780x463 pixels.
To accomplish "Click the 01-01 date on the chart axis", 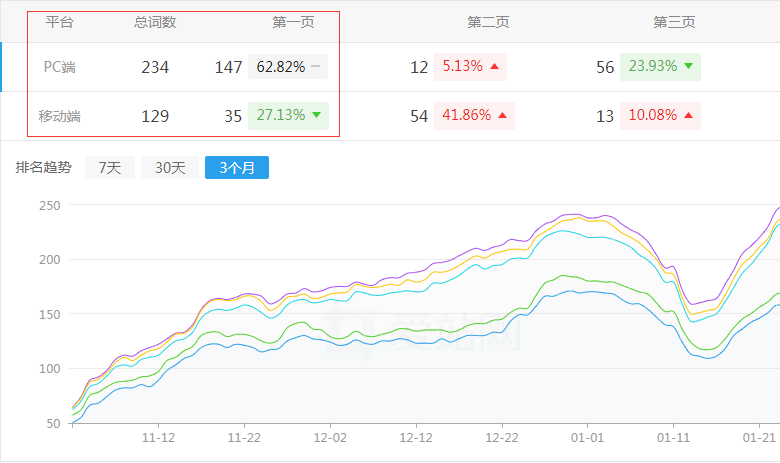I will 588,438.
